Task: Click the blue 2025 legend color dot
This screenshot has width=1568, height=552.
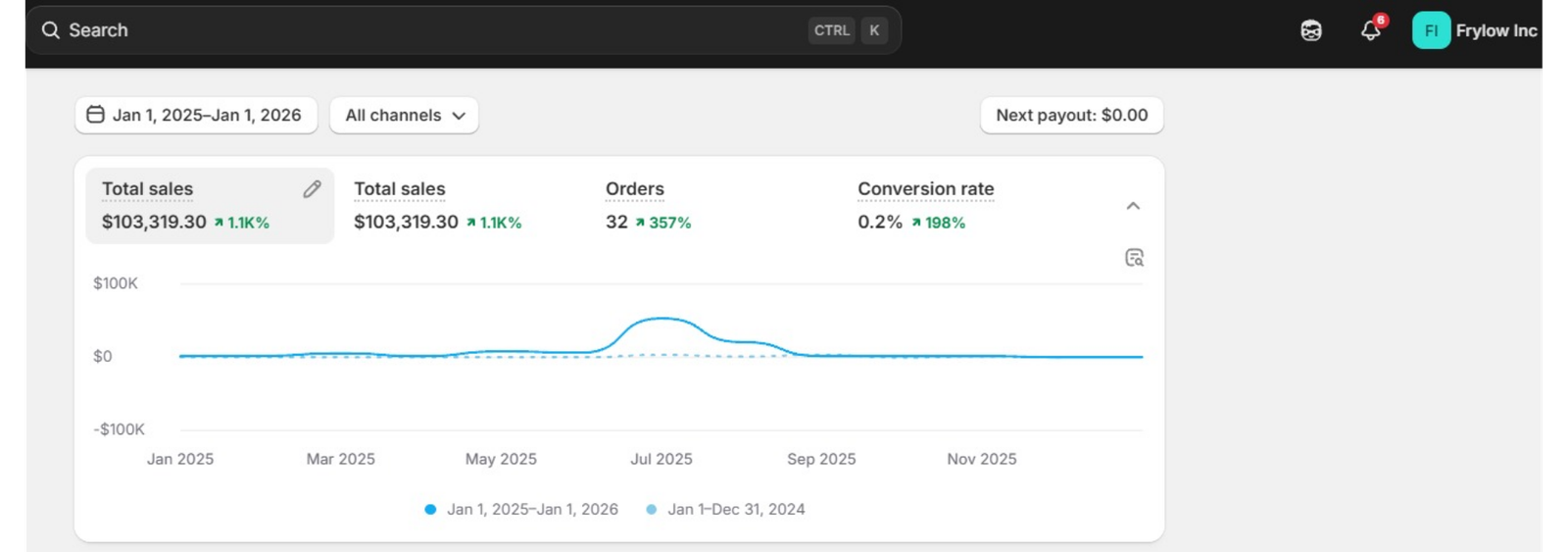Action: tap(430, 509)
